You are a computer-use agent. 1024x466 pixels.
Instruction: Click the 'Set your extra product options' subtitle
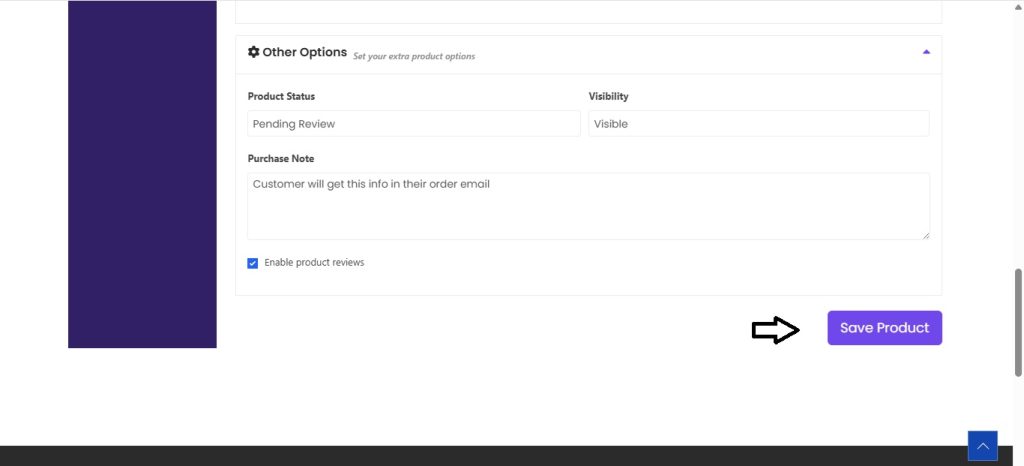[x=414, y=56]
